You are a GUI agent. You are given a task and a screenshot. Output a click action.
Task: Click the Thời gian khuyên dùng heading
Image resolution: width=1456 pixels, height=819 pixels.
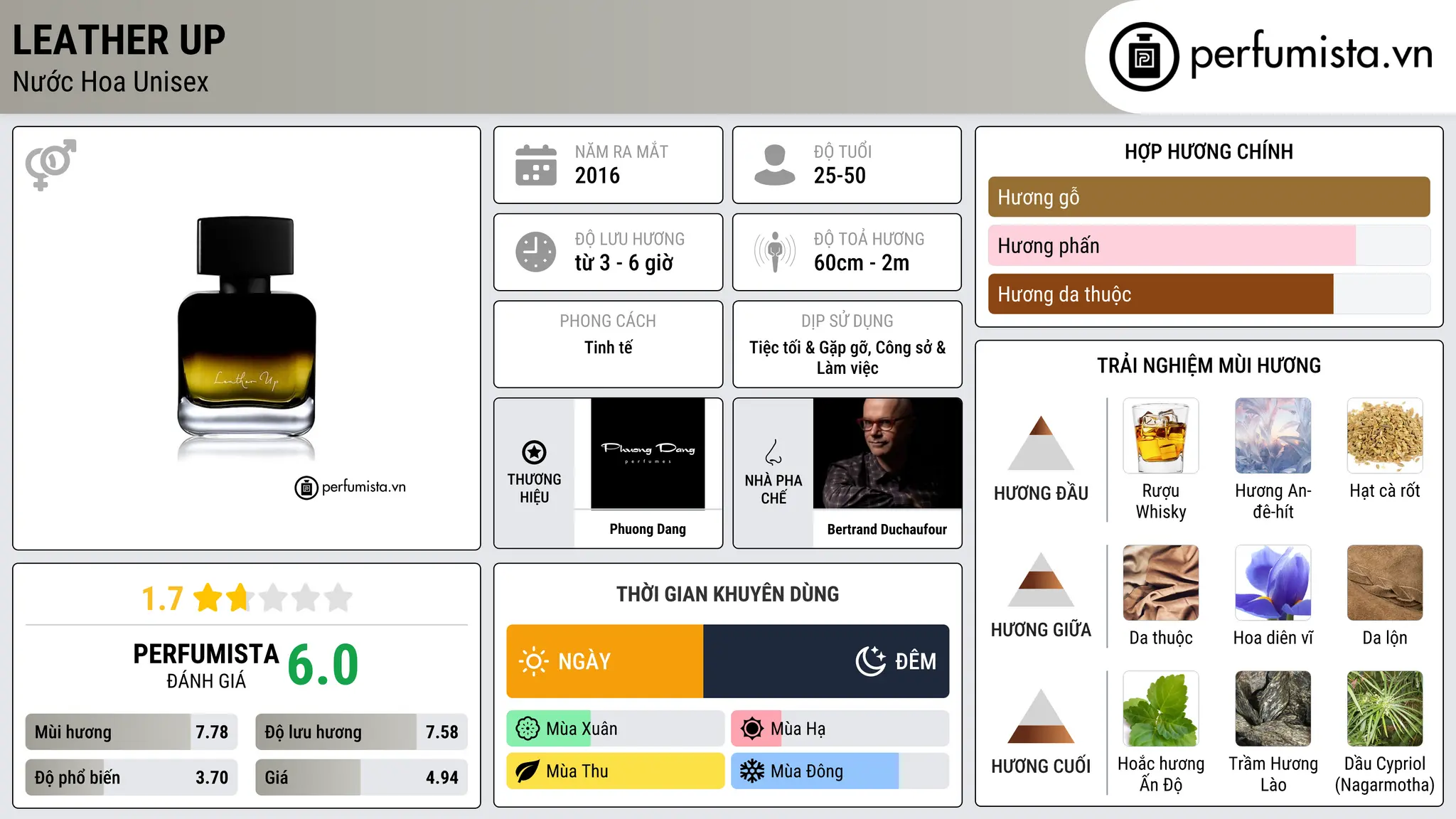(x=727, y=594)
